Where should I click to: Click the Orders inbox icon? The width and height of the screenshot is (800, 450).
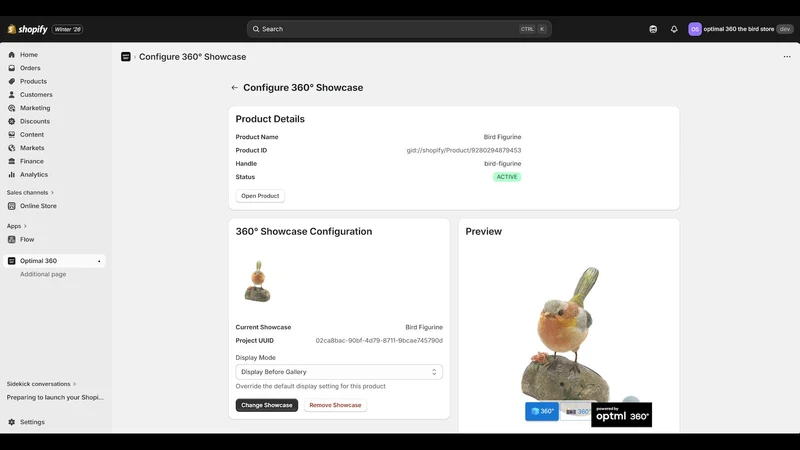pyautogui.click(x=12, y=68)
